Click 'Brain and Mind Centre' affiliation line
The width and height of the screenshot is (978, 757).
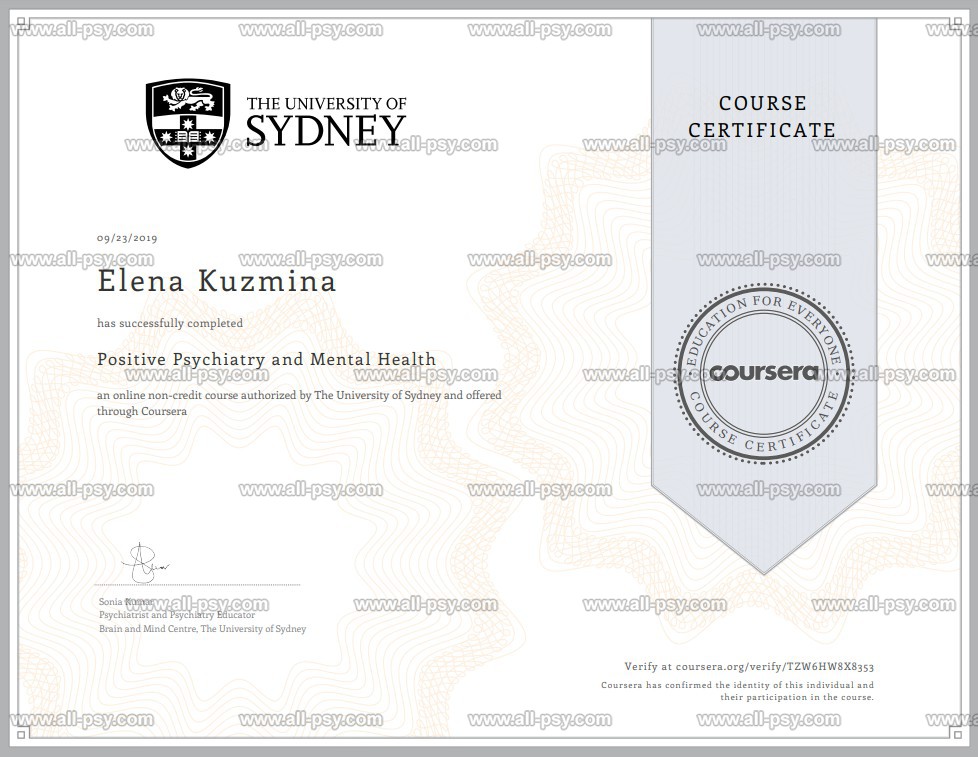pos(203,629)
